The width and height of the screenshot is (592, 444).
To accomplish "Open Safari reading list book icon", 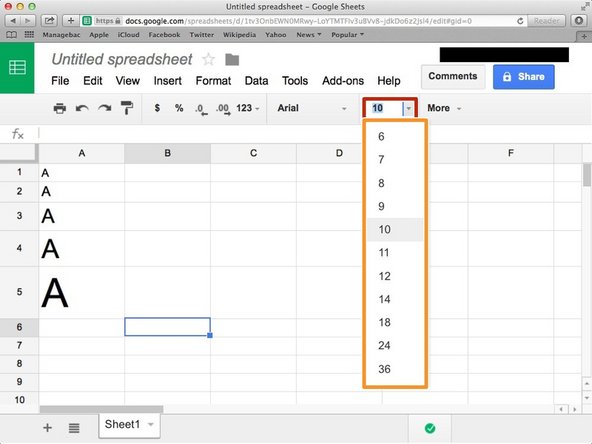I will (12, 35).
